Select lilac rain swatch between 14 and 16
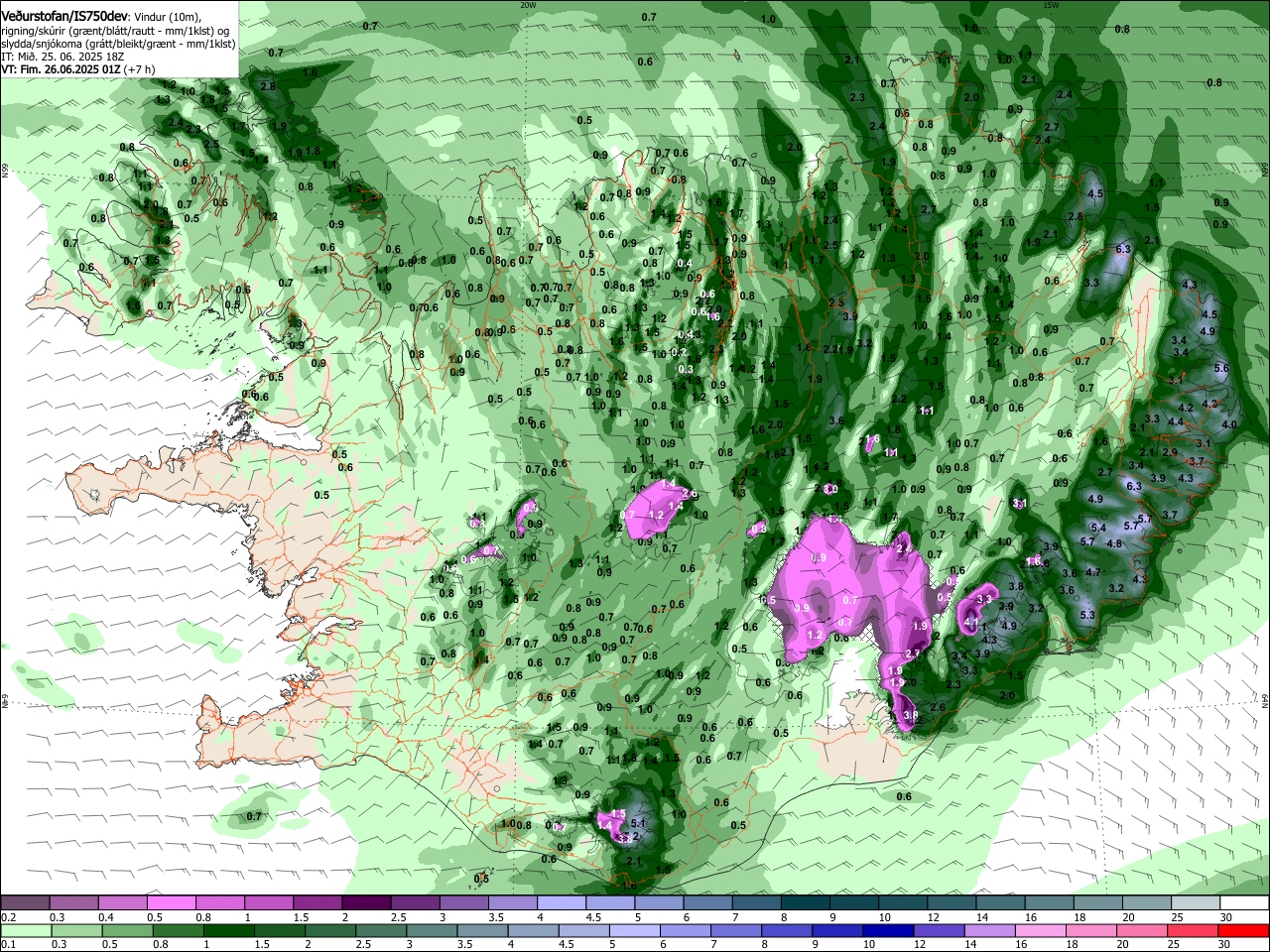 (x=991, y=931)
